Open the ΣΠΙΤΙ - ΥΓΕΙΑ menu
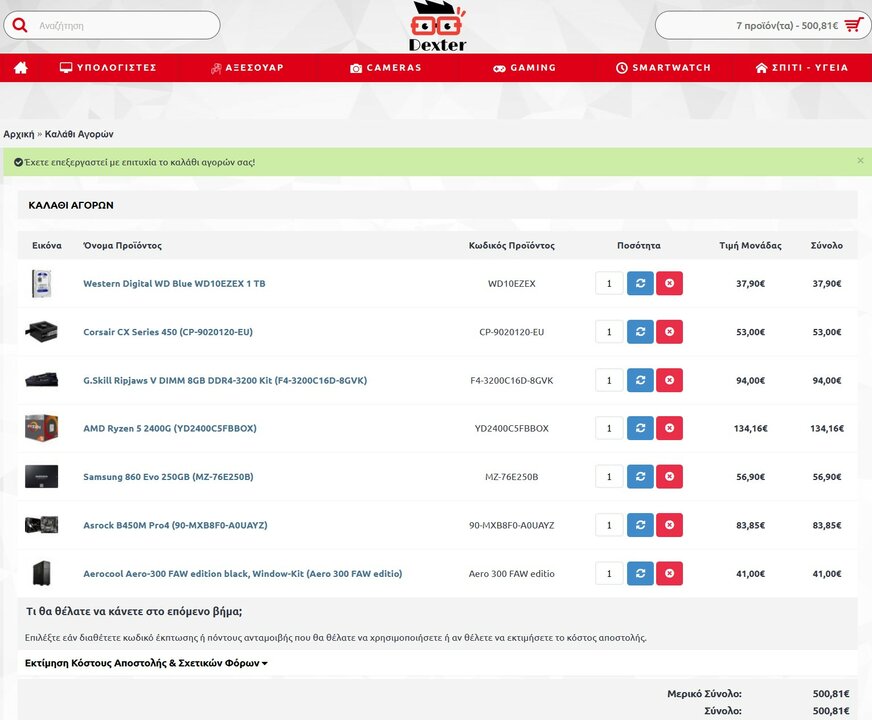The image size is (872, 720). (x=802, y=68)
